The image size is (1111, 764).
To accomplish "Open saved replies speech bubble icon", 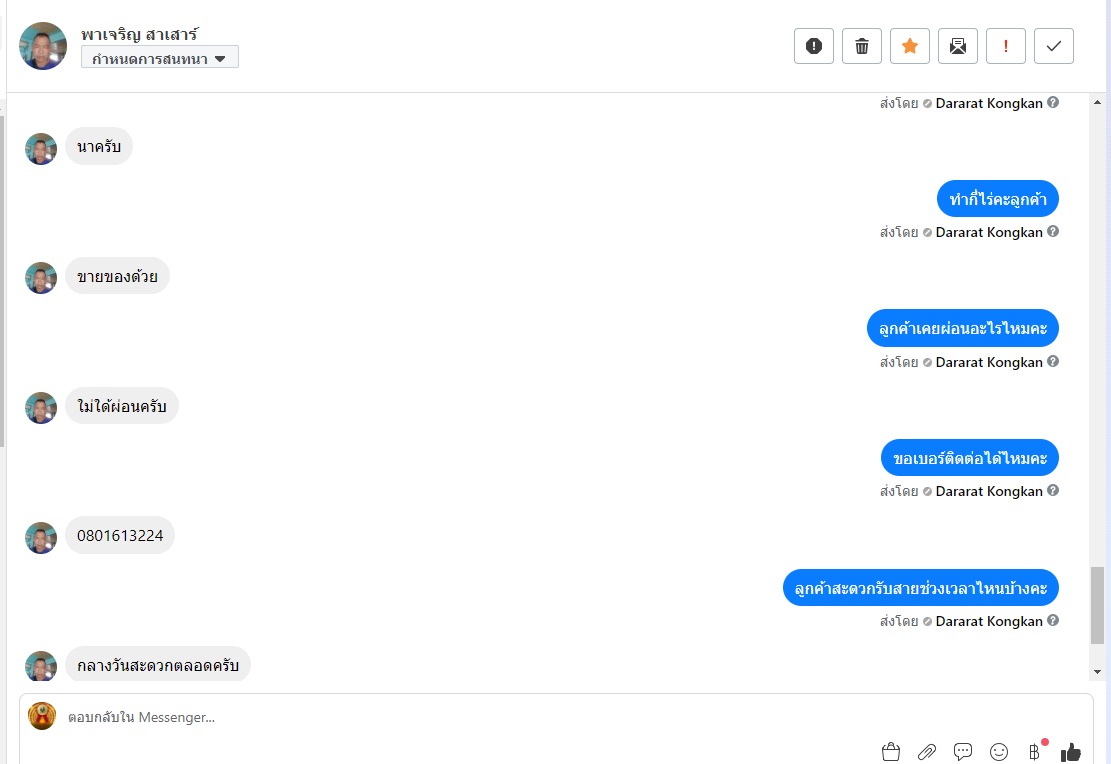I will tap(963, 751).
